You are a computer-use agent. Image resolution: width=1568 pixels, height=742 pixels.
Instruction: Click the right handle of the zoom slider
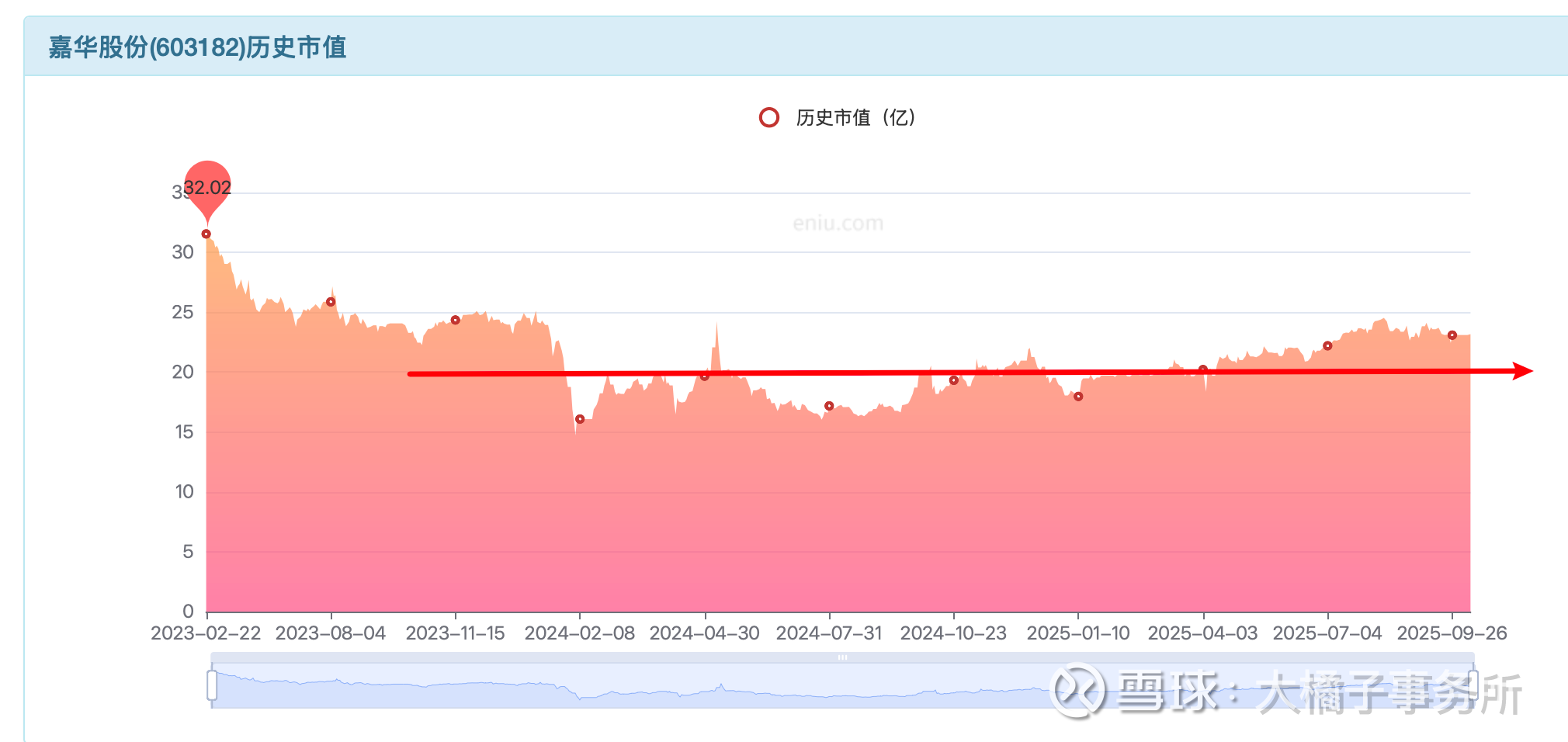coord(1473,685)
